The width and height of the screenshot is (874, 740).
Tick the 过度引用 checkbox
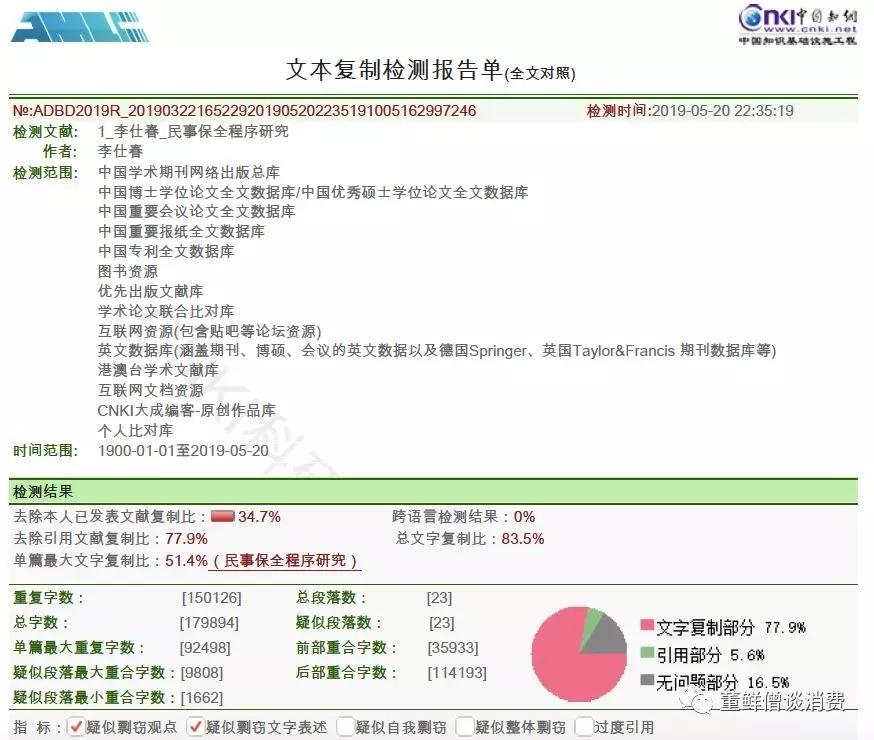(x=583, y=727)
